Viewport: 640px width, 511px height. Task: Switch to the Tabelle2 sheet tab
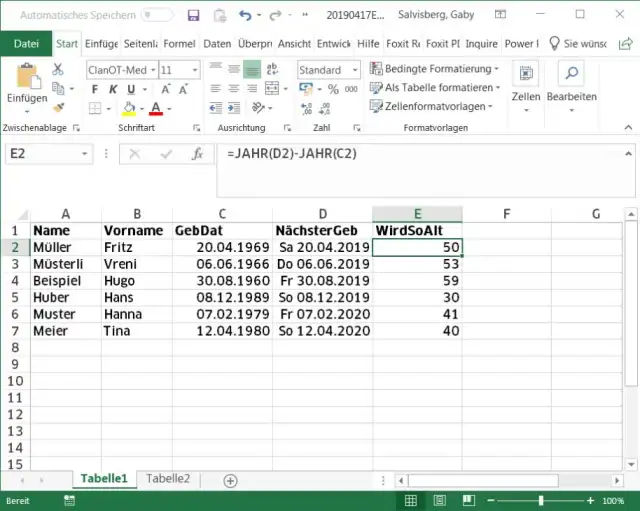point(167,479)
